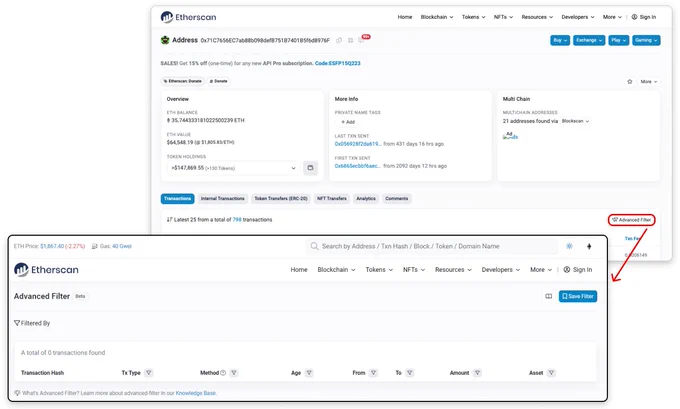The height and width of the screenshot is (409, 680).
Task: Click sort icon beside Latest 25 transactions
Action: point(170,220)
